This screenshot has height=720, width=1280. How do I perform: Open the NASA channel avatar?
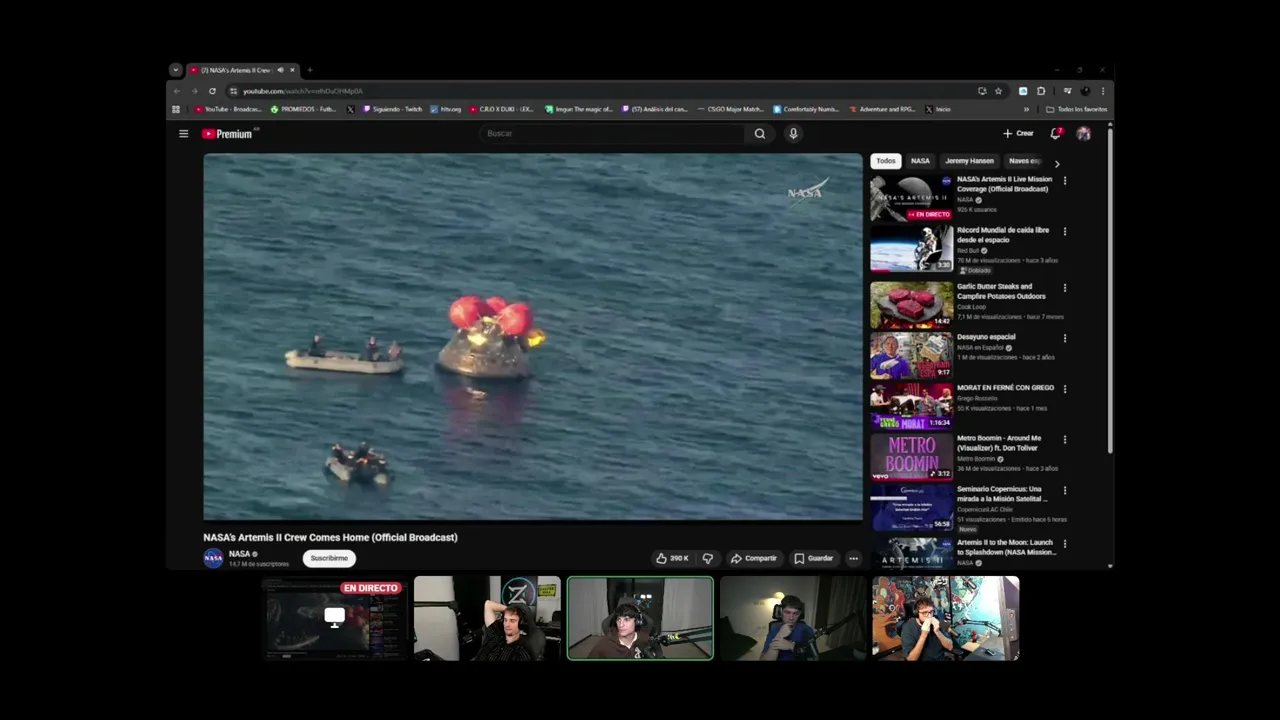(213, 558)
